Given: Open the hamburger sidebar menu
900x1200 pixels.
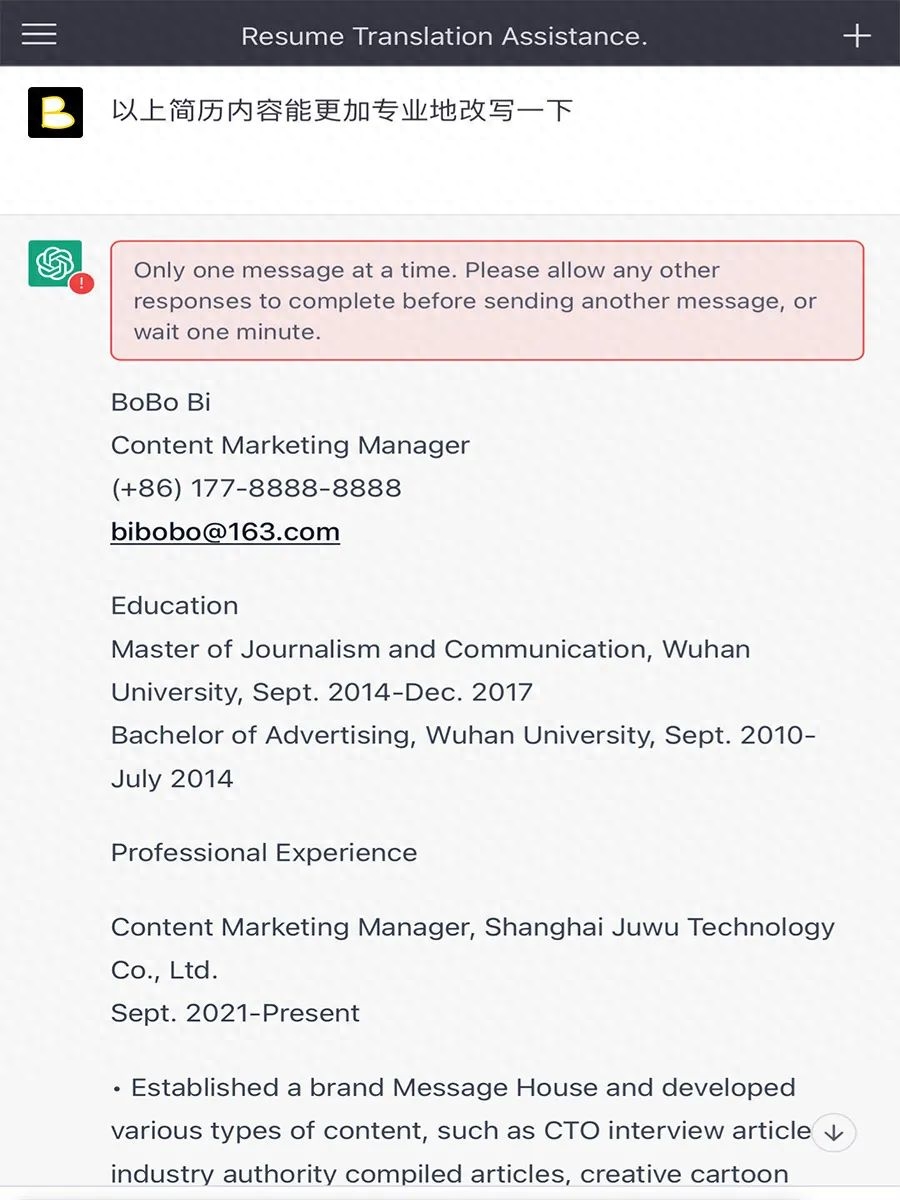Looking at the screenshot, I should click(39, 34).
